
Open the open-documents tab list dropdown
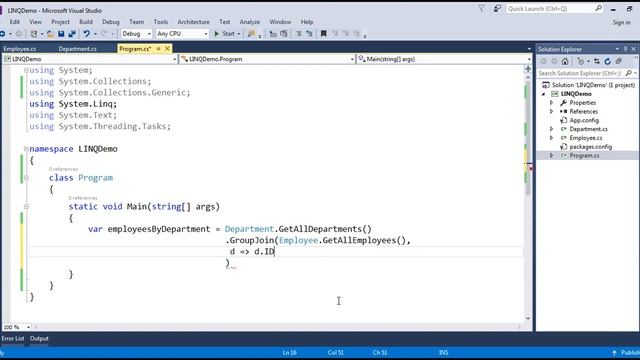click(529, 49)
